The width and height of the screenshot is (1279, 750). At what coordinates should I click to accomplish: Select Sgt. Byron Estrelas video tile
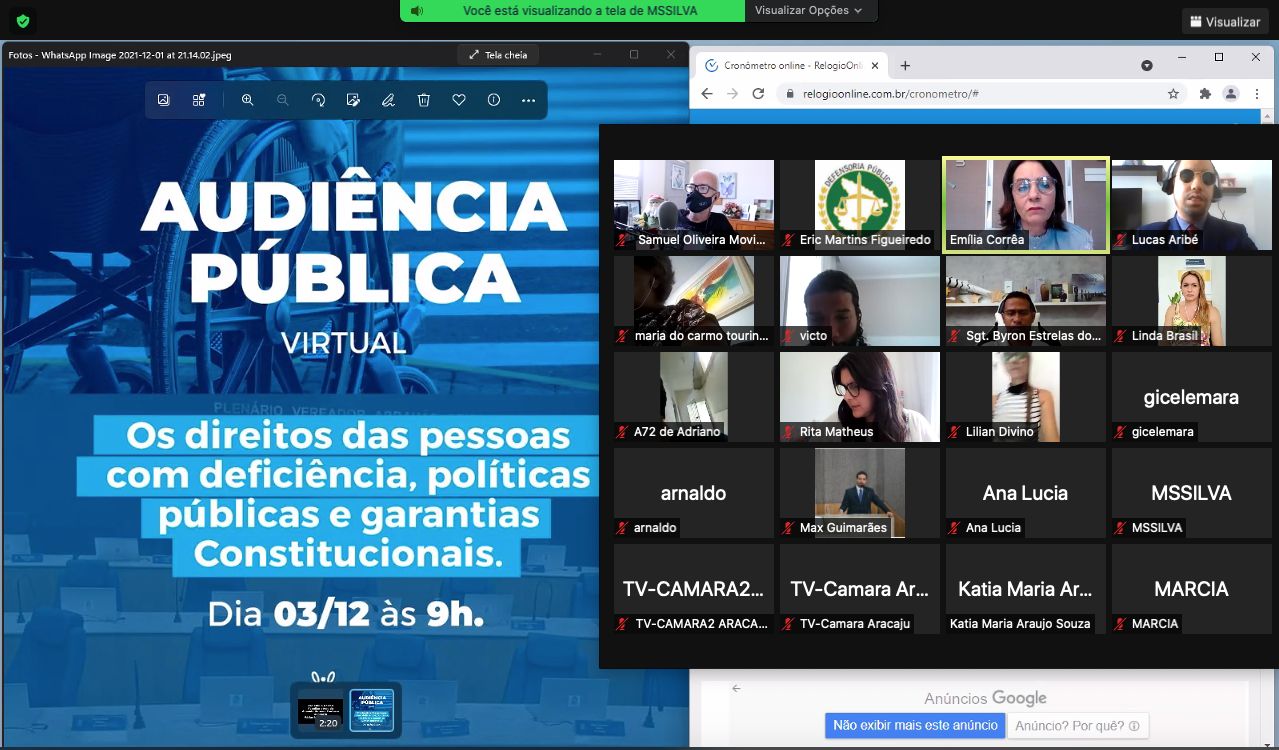(1026, 301)
